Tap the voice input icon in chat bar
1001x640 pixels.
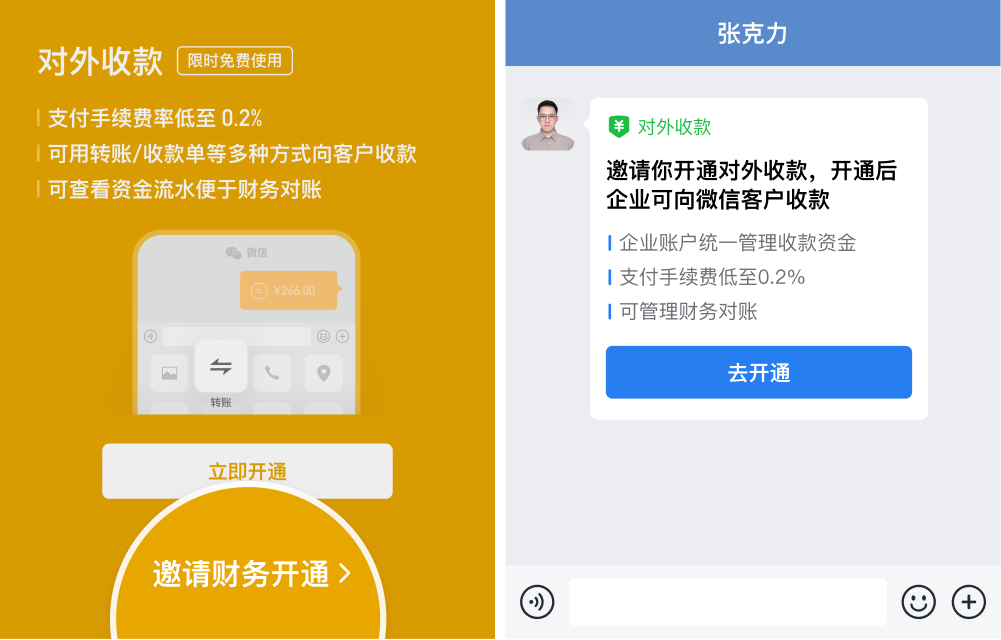[x=537, y=602]
